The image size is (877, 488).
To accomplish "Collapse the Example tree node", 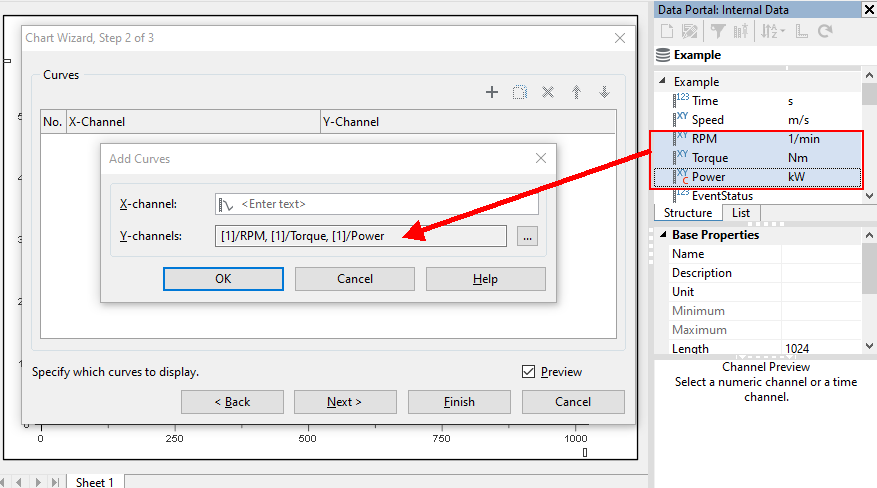I will click(x=663, y=82).
